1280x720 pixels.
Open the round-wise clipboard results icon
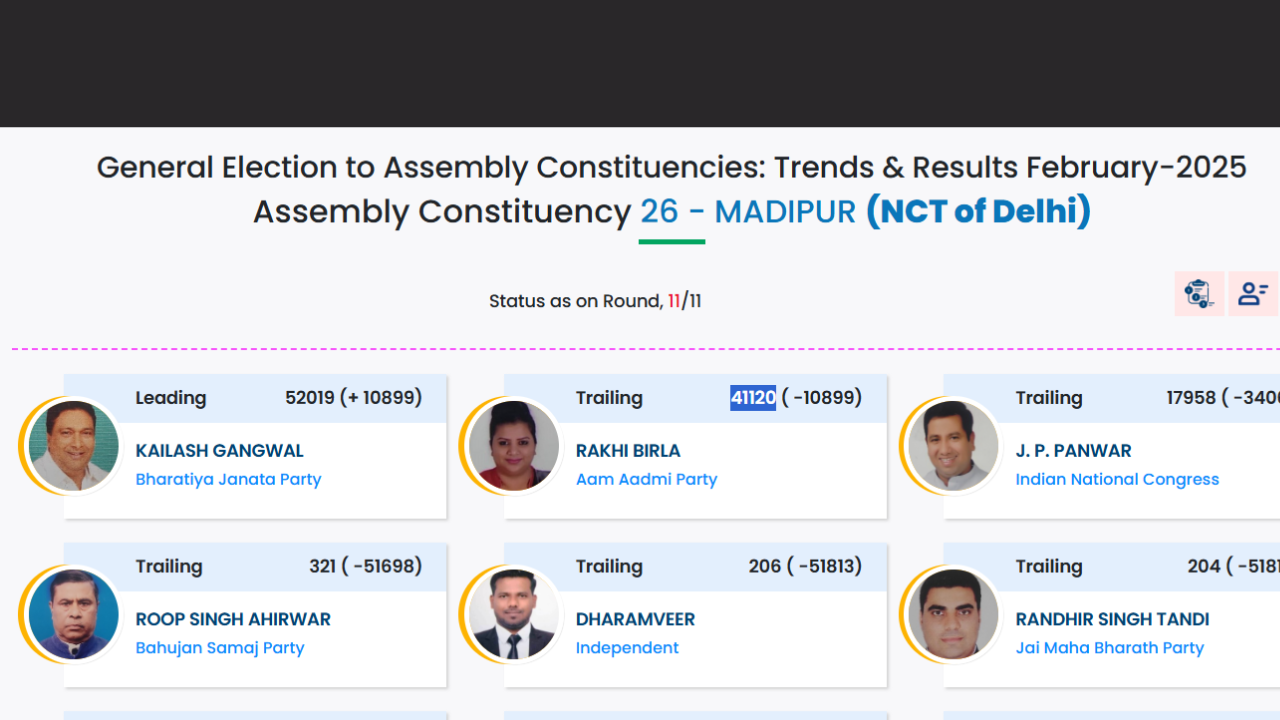1199,294
